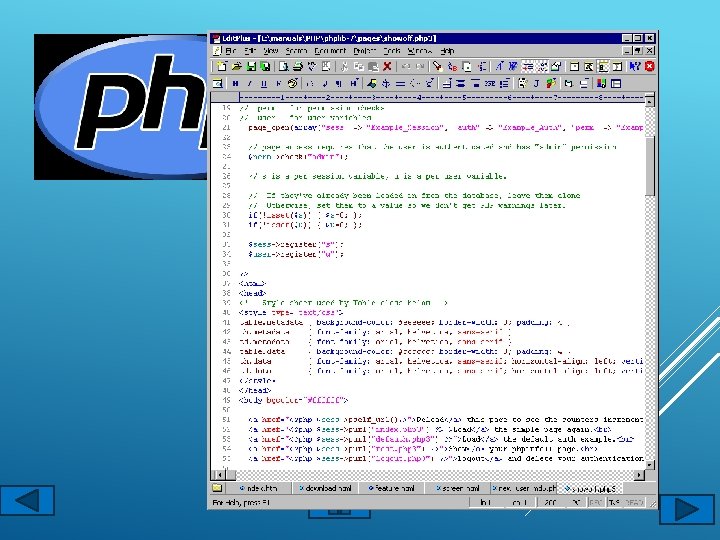The image size is (720, 540).
Task: Switch to the screen.html document tab
Action: [x=457, y=488]
